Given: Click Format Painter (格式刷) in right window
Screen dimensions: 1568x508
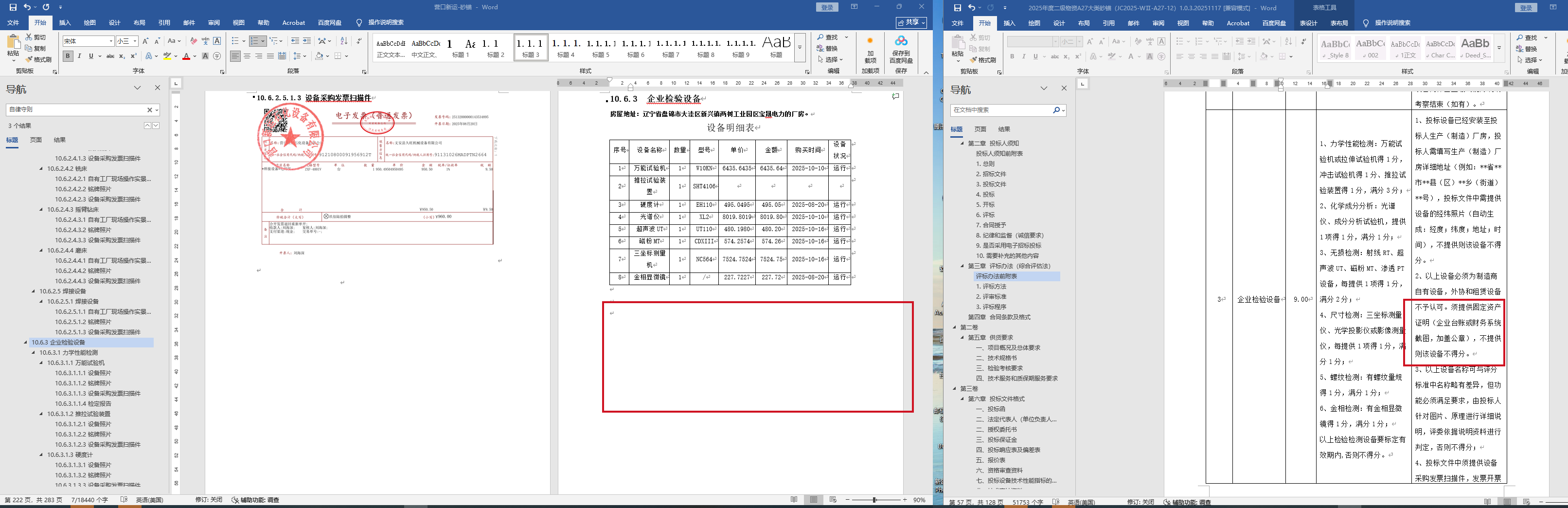Looking at the screenshot, I should tap(983, 60).
